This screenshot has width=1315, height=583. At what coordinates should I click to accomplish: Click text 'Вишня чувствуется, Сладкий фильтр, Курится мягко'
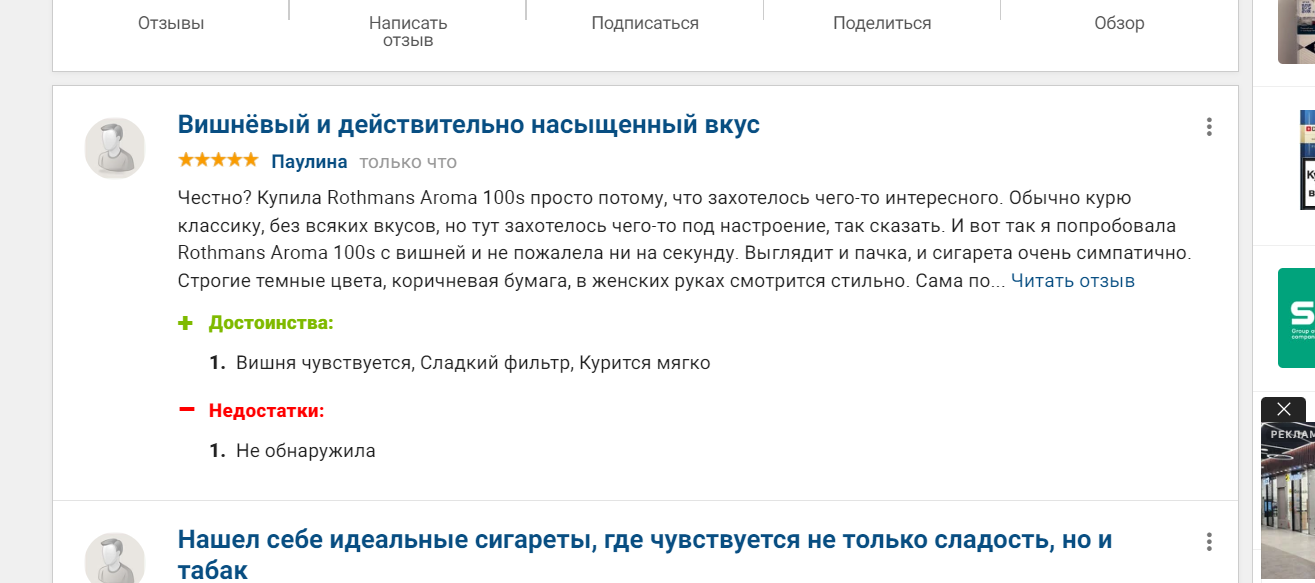coord(473,363)
